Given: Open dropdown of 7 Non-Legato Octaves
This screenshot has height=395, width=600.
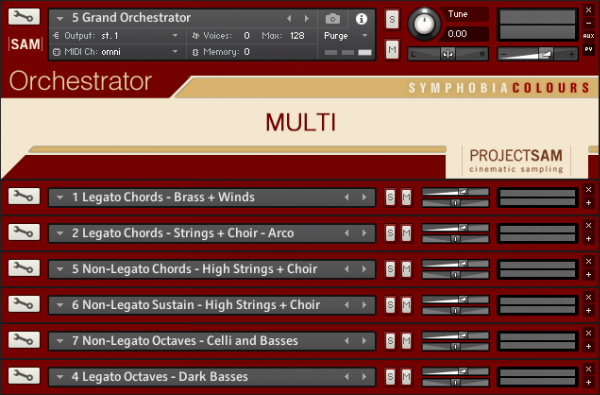Looking at the screenshot, I should [x=60, y=341].
